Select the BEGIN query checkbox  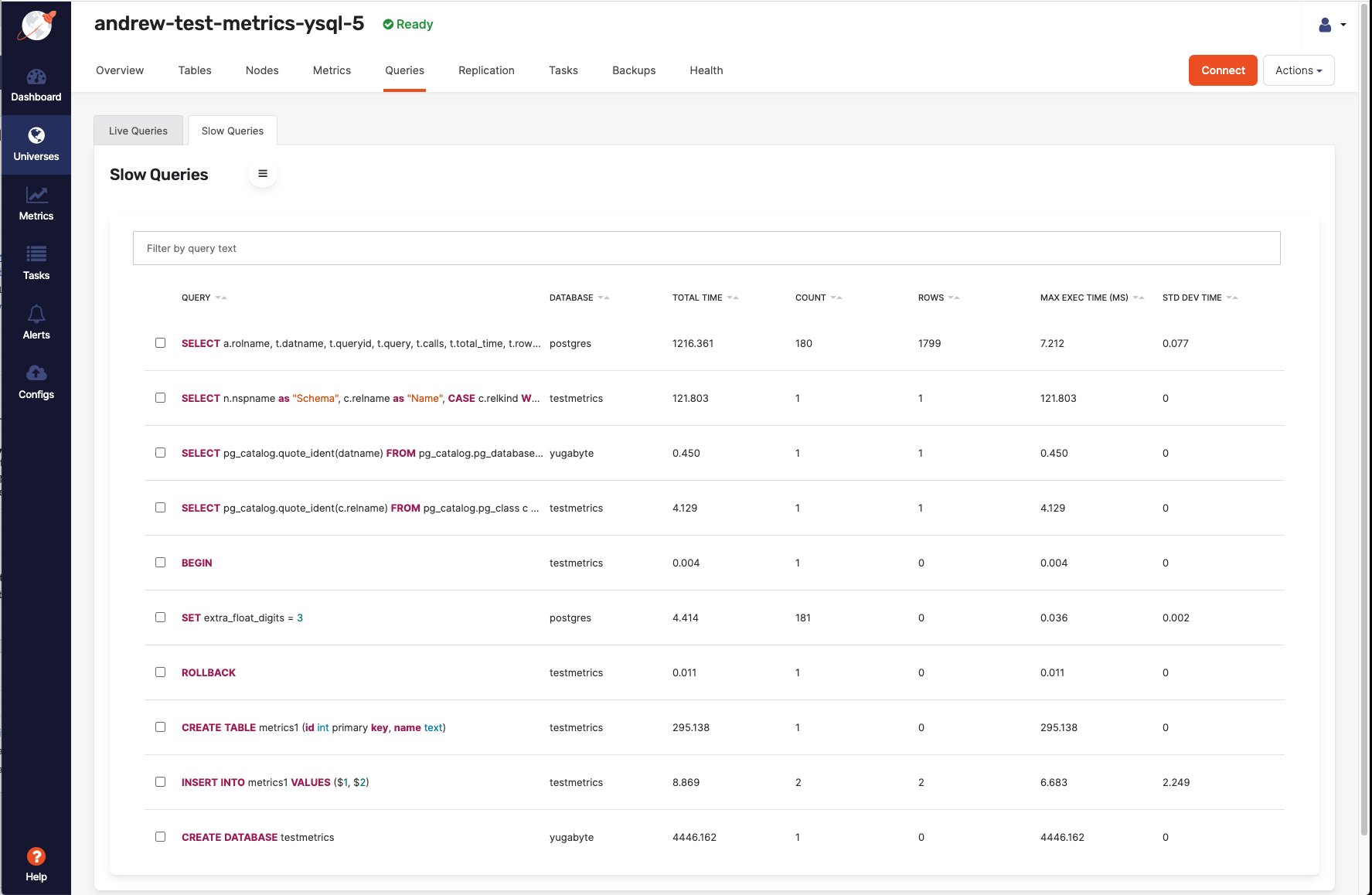(x=160, y=562)
